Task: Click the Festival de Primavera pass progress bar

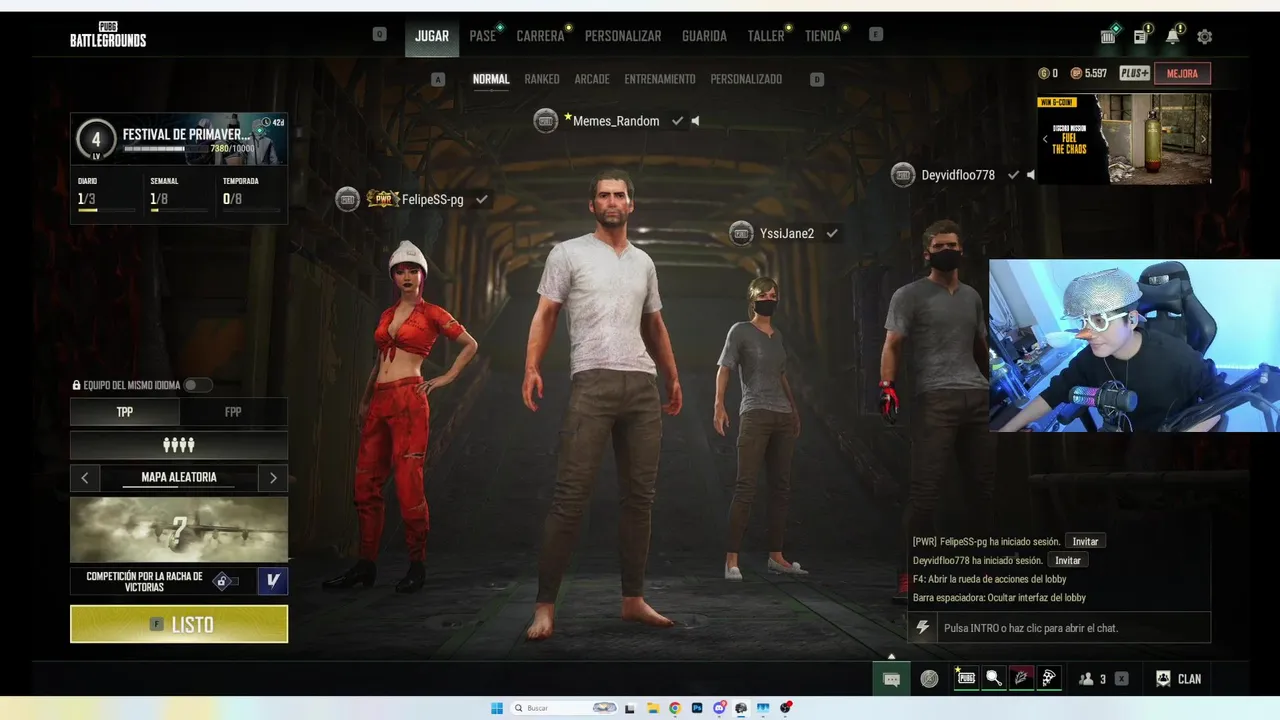Action: [166, 149]
